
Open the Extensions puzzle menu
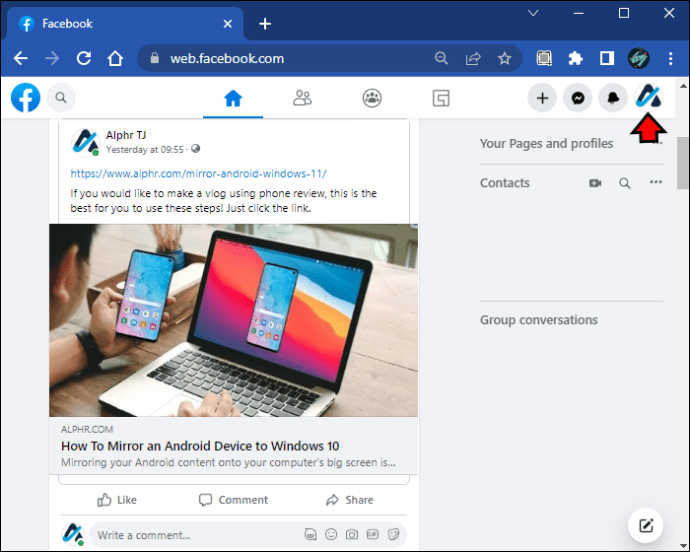point(575,58)
